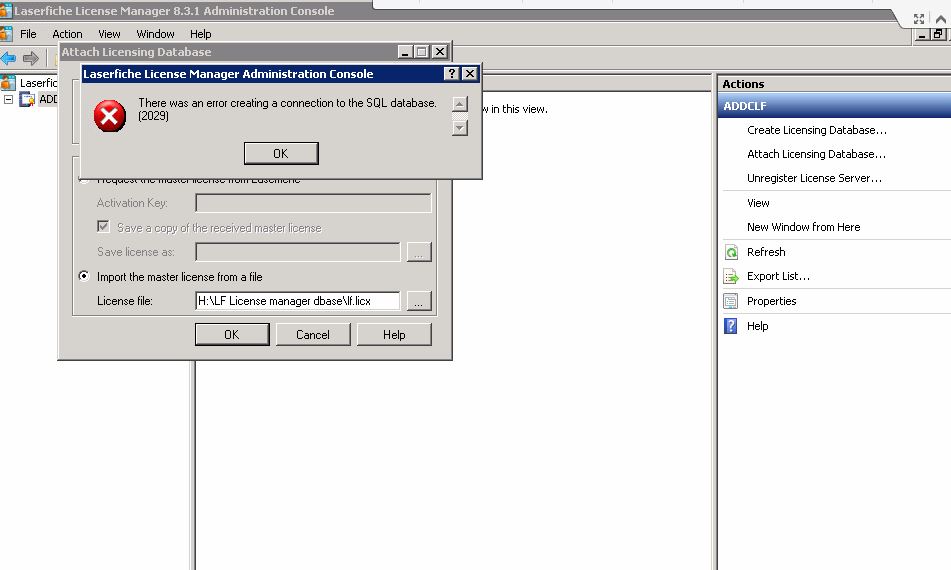The height and width of the screenshot is (570, 951).
Task: Choose New Window from Here
Action: pyautogui.click(x=804, y=227)
